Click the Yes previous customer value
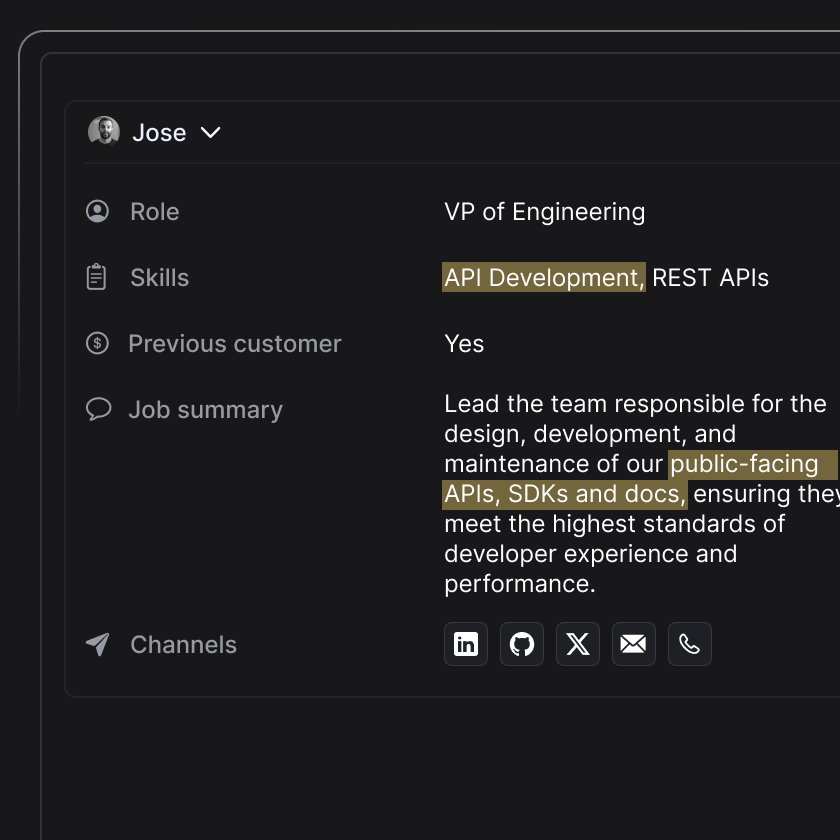This screenshot has width=840, height=840. pyautogui.click(x=464, y=343)
